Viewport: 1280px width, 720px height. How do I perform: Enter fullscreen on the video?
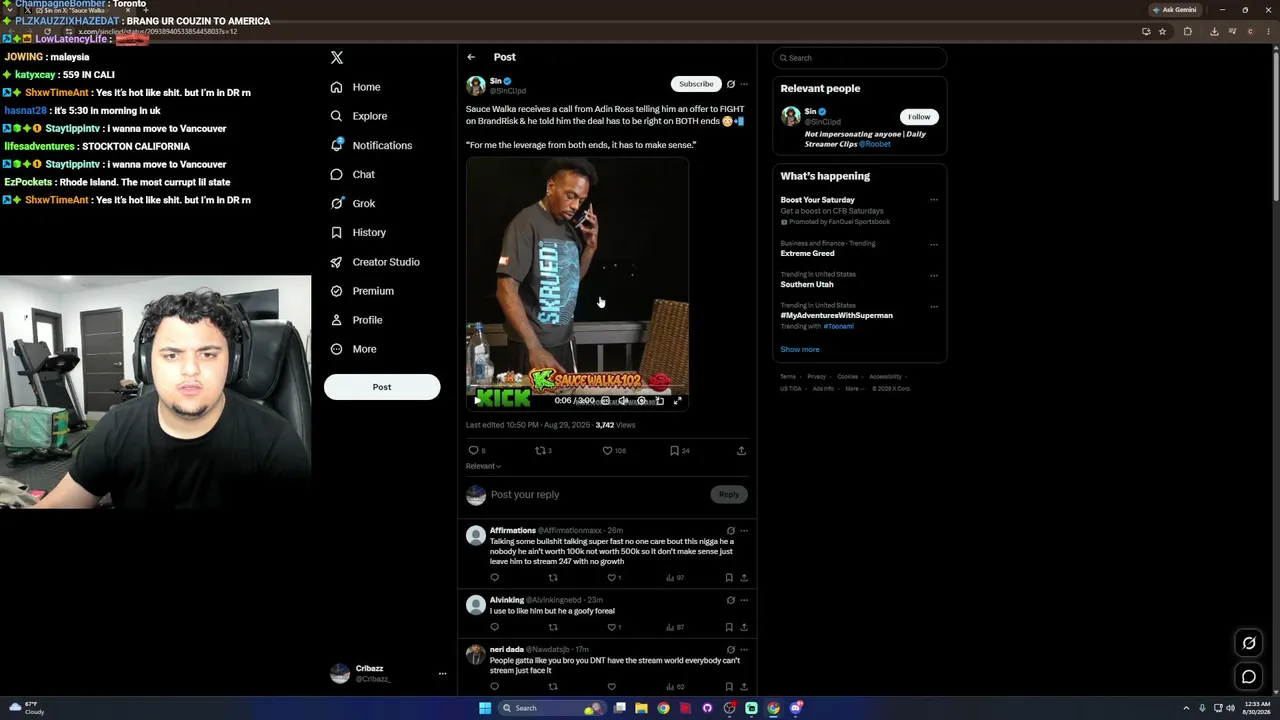[677, 401]
